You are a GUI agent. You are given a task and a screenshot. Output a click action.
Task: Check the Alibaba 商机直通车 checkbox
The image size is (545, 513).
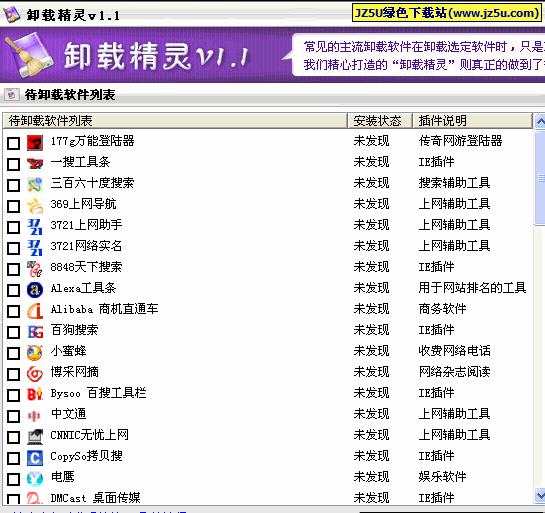click(14, 311)
